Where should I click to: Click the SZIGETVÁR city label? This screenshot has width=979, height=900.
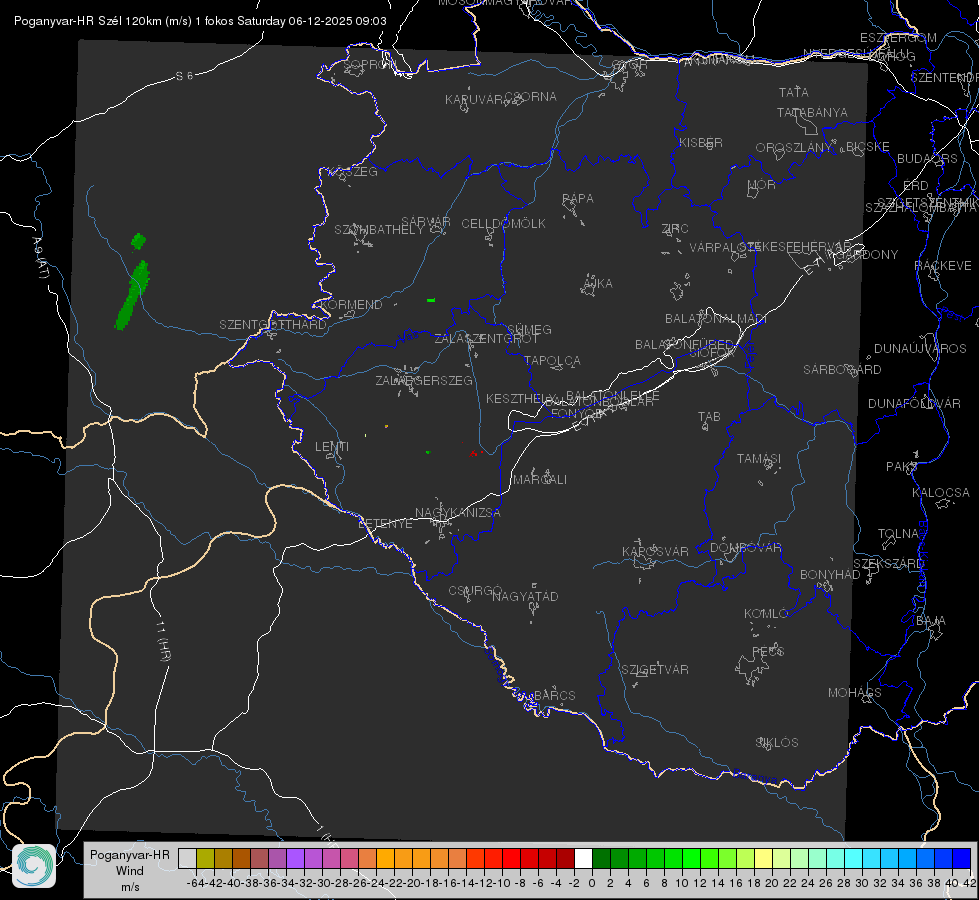pyautogui.click(x=655, y=670)
